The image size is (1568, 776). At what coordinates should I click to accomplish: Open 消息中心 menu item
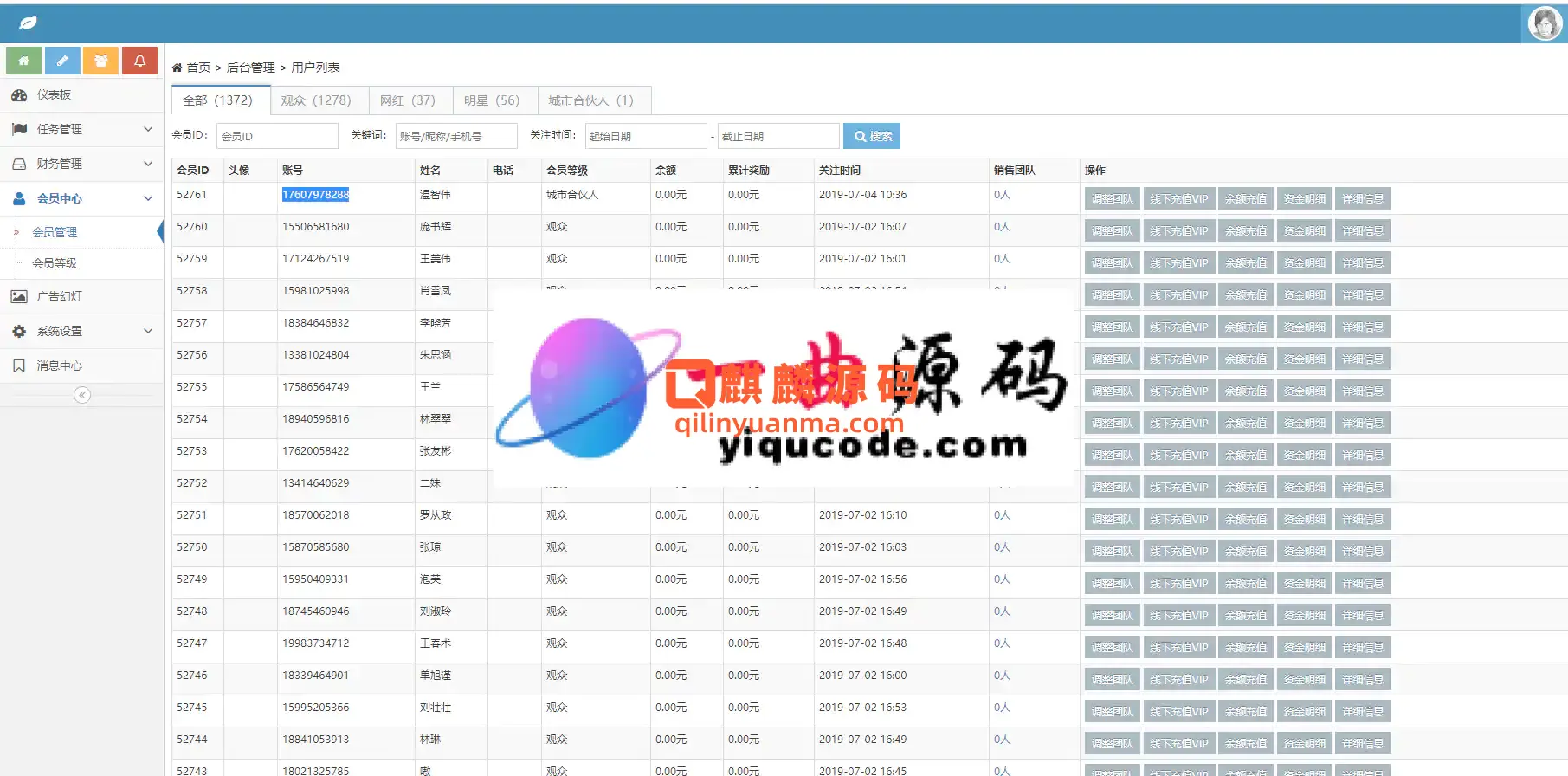coord(81,365)
